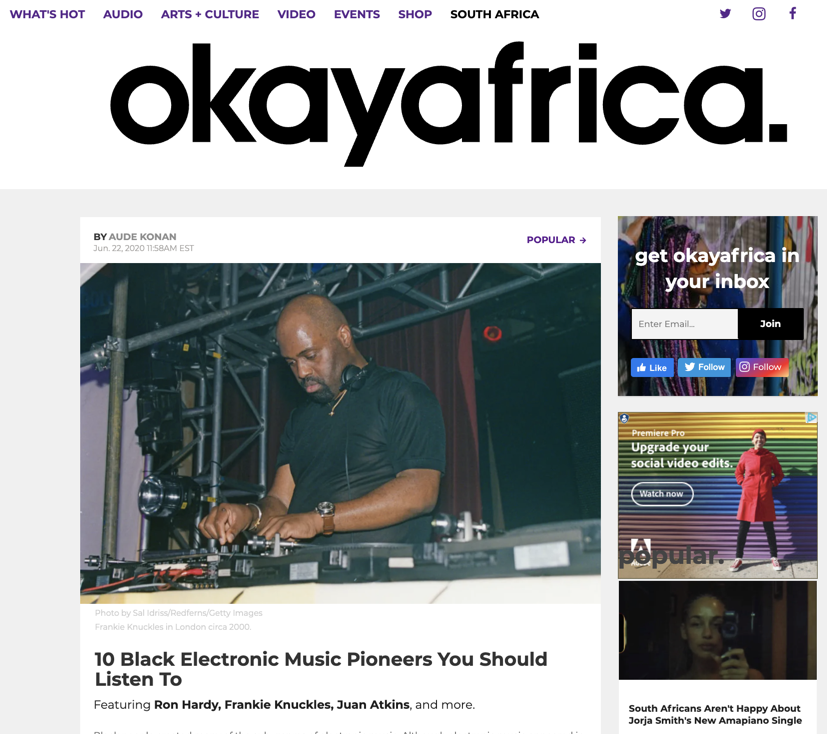Open the What's Hot menu
Image resolution: width=827 pixels, height=734 pixels.
(x=47, y=14)
